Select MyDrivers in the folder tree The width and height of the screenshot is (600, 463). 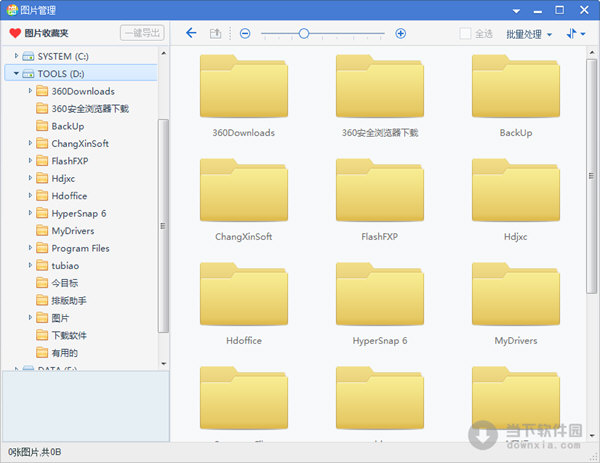click(x=73, y=231)
